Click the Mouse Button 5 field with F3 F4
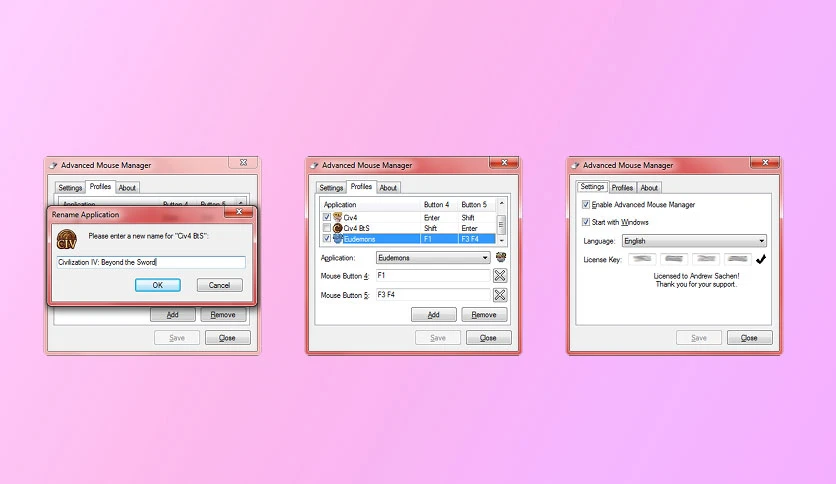This screenshot has height=484, width=836. click(432, 295)
